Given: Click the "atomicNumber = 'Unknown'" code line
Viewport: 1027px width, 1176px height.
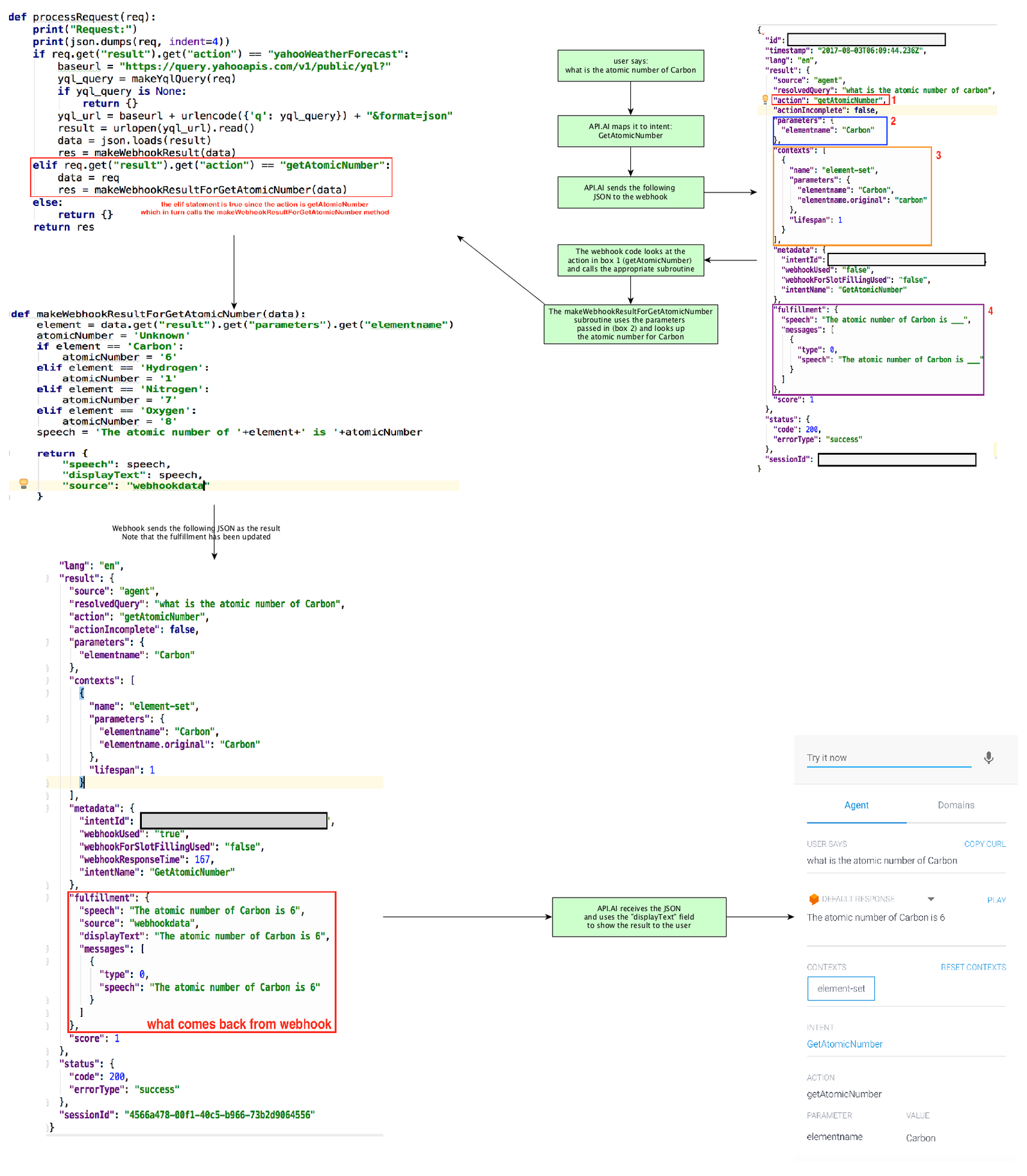Looking at the screenshot, I should point(113,336).
